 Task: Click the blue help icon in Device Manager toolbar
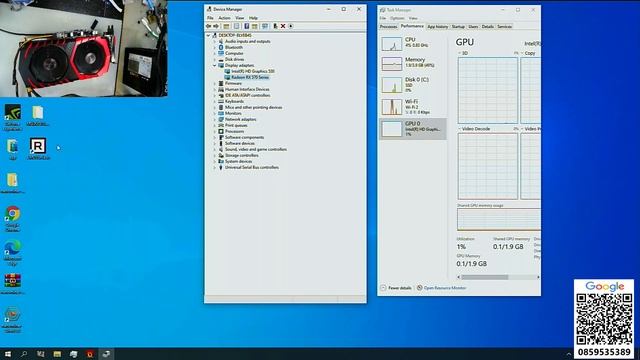pyautogui.click(x=247, y=26)
